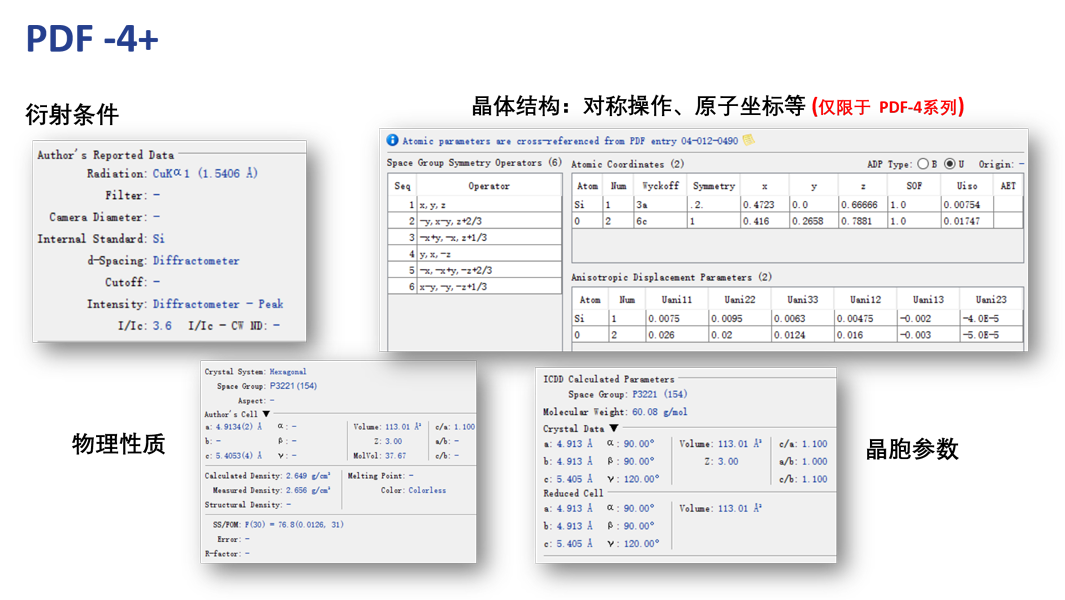Click Uani12 value '0.016'
This screenshot has width=1065, height=600.
pos(865,334)
